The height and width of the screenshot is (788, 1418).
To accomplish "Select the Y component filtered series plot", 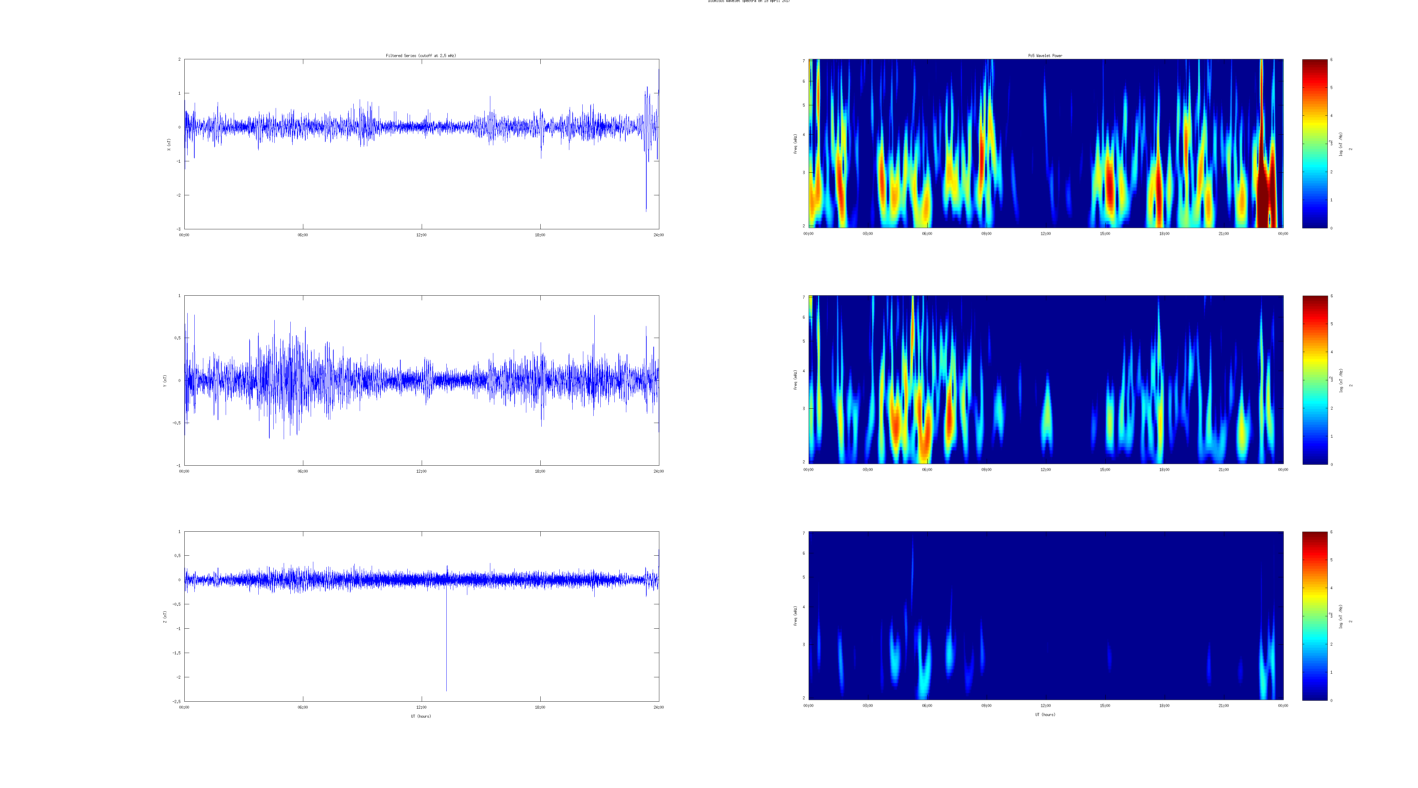I will 421,380.
